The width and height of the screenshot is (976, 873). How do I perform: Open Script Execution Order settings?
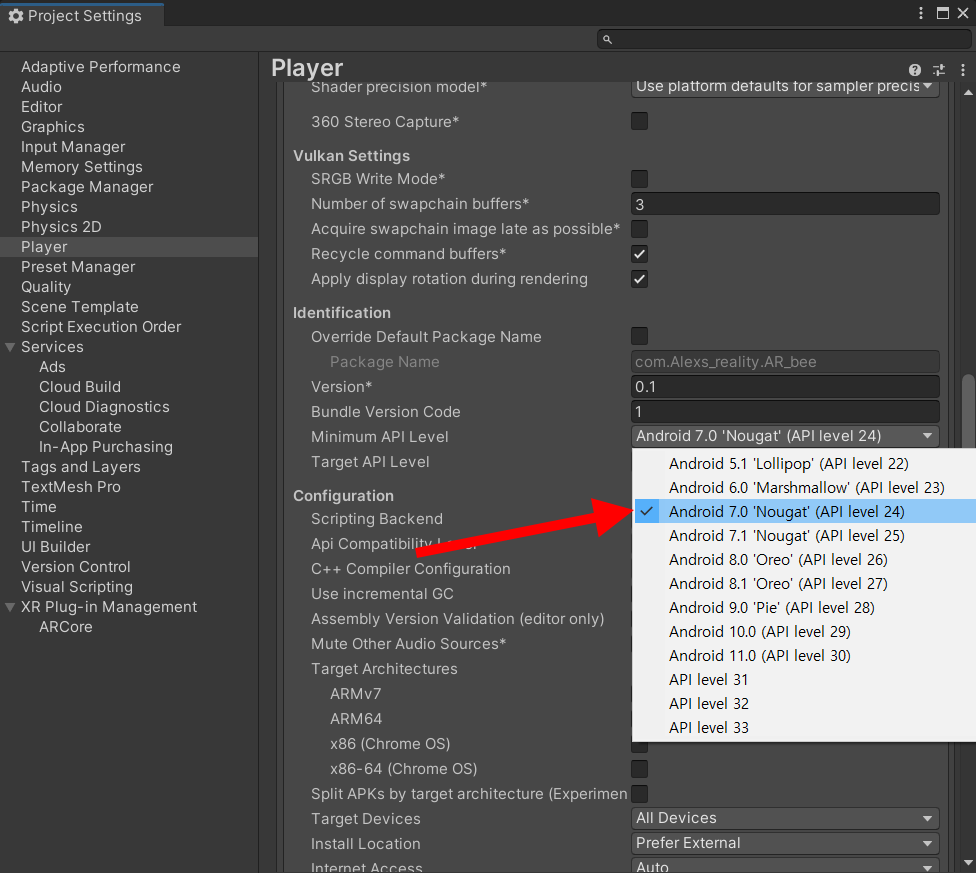coord(101,327)
